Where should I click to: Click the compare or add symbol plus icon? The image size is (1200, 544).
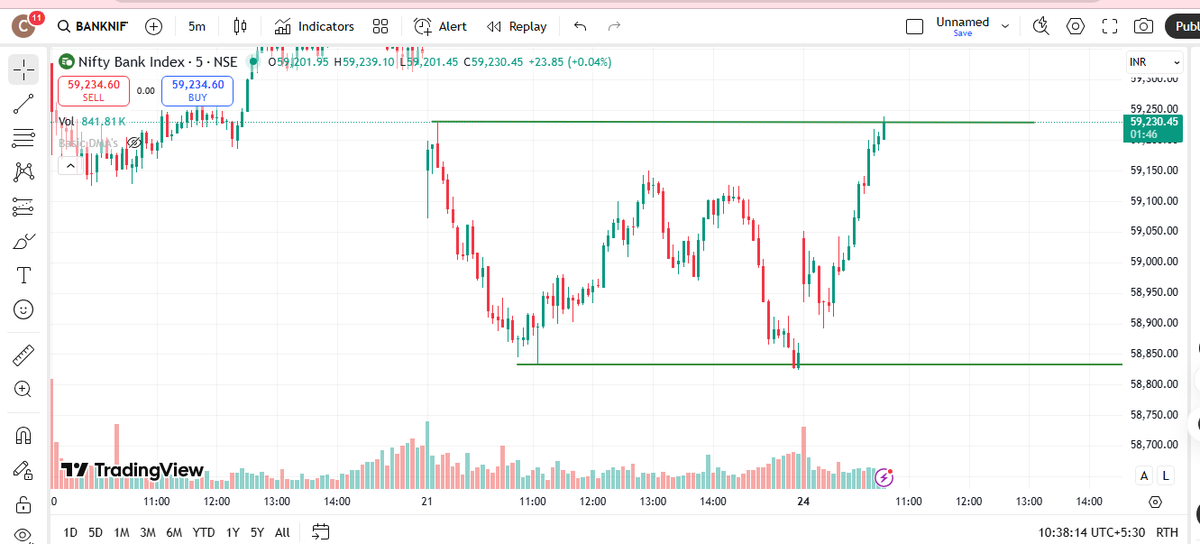pyautogui.click(x=154, y=27)
